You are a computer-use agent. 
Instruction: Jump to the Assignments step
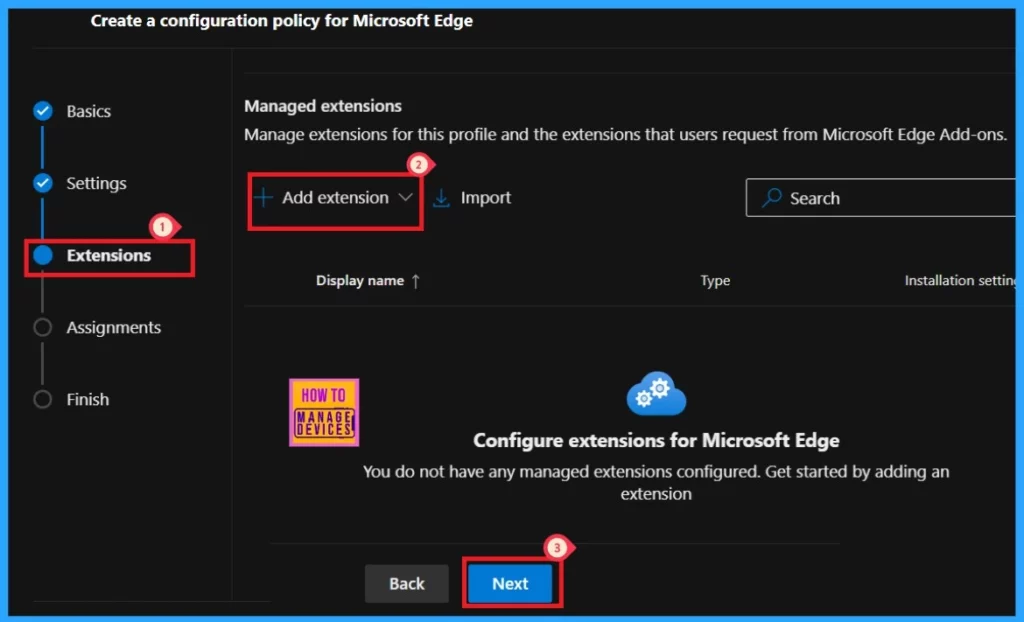[x=114, y=327]
